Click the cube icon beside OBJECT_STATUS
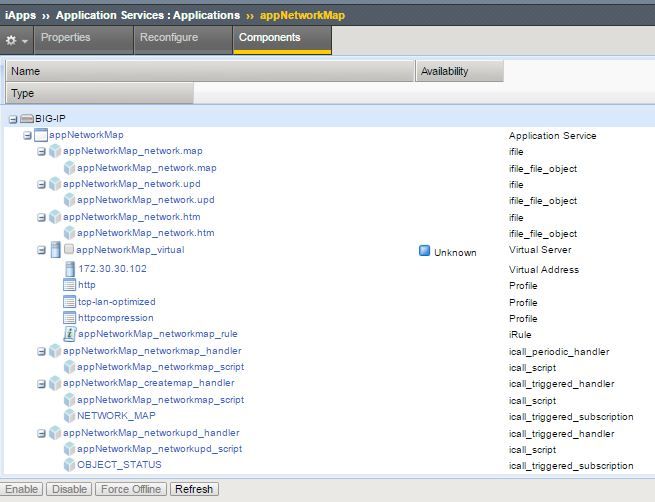Viewport: 655px width, 502px height. click(x=70, y=465)
